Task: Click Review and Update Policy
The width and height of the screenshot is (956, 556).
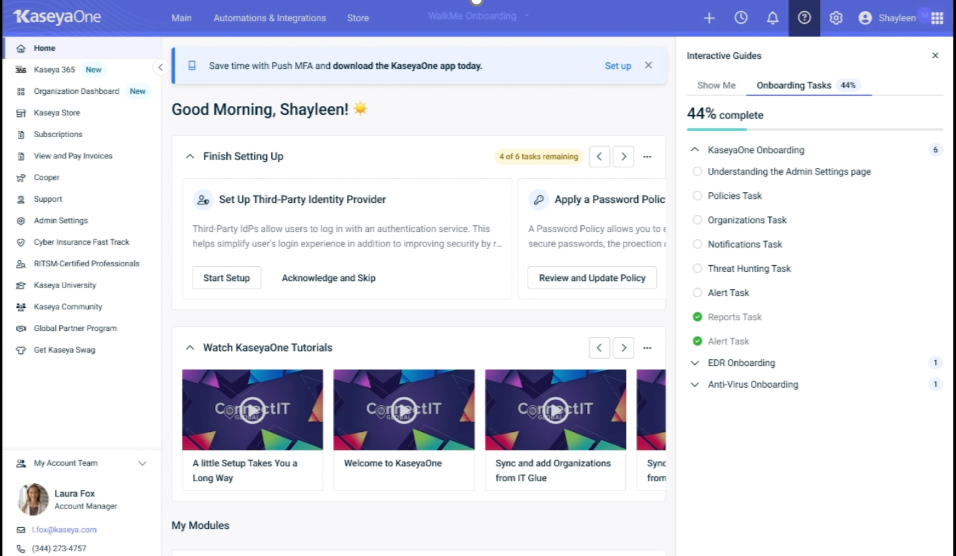Action: coord(592,278)
